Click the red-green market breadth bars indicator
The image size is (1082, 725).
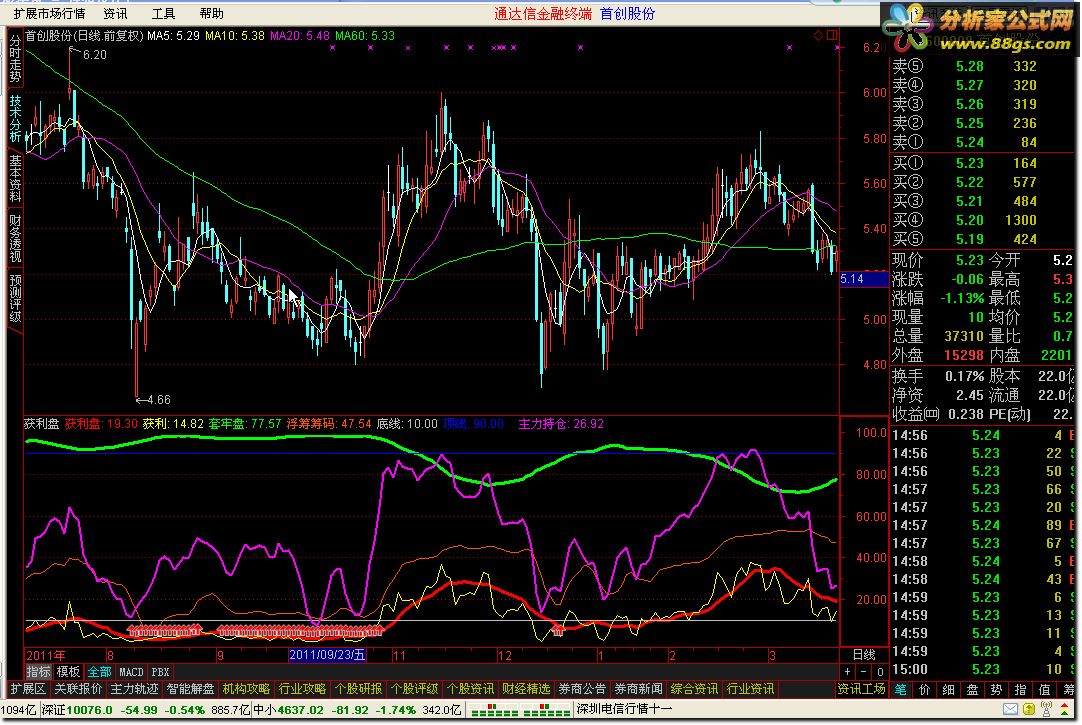[520, 710]
